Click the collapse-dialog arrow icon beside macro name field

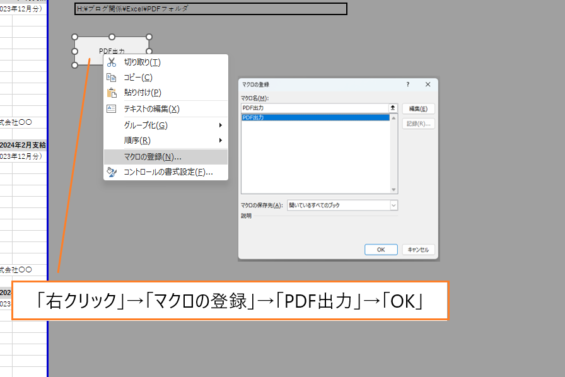tap(393, 108)
